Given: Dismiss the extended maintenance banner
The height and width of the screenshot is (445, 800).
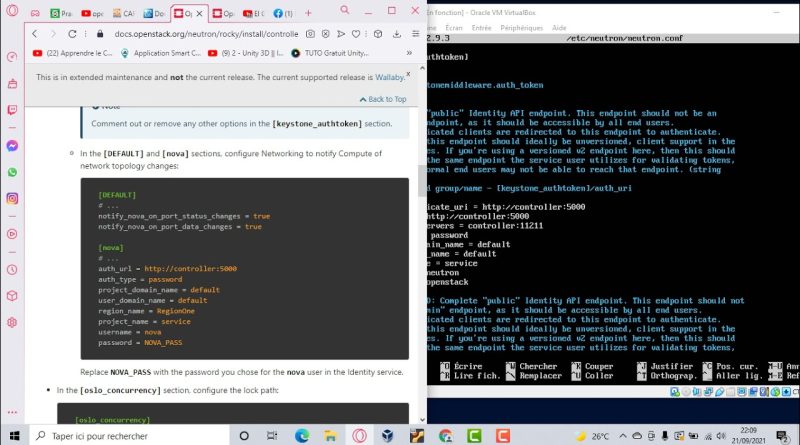Looking at the screenshot, I should 408,74.
